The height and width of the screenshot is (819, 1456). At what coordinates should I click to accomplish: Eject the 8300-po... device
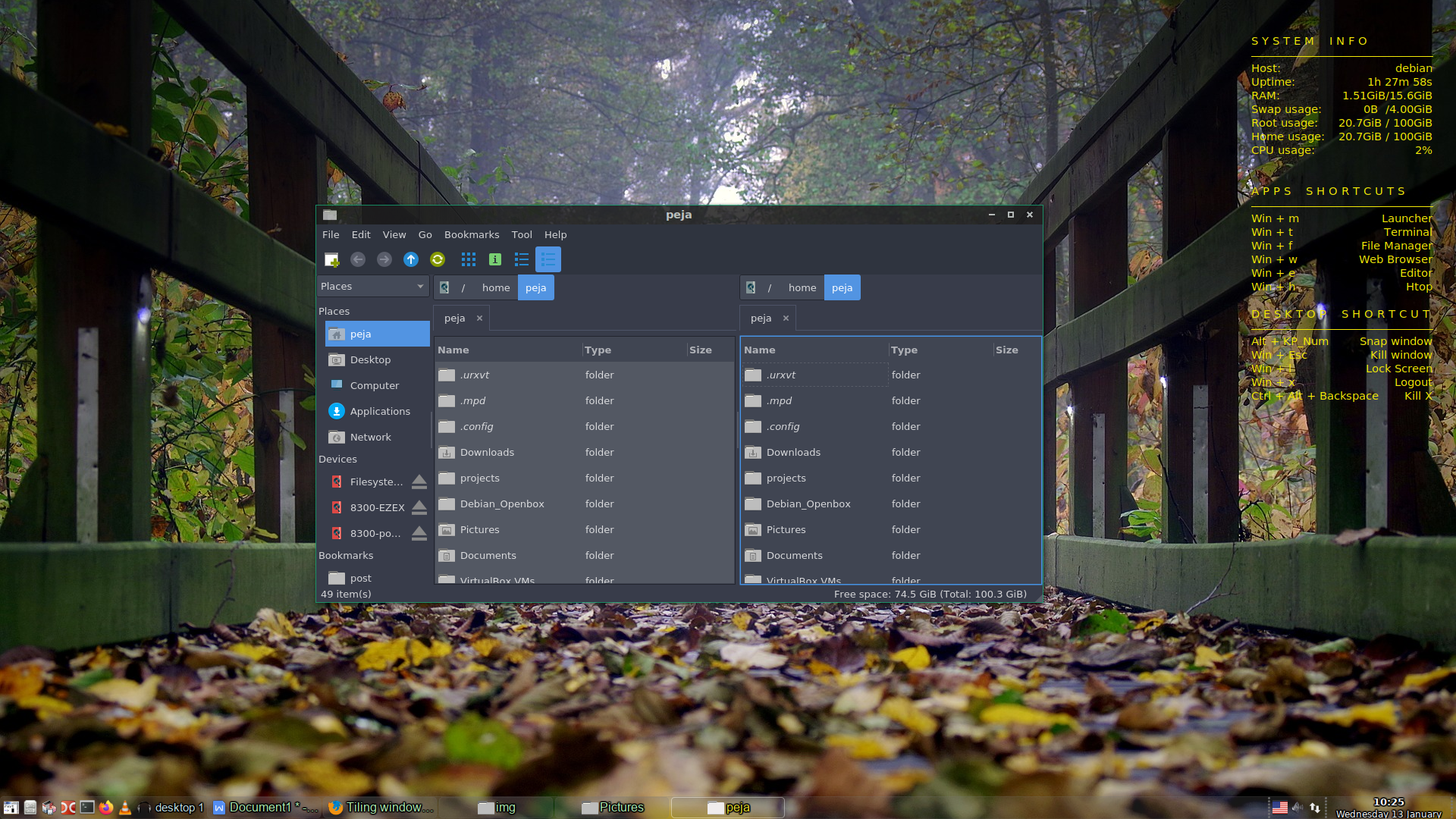419,533
